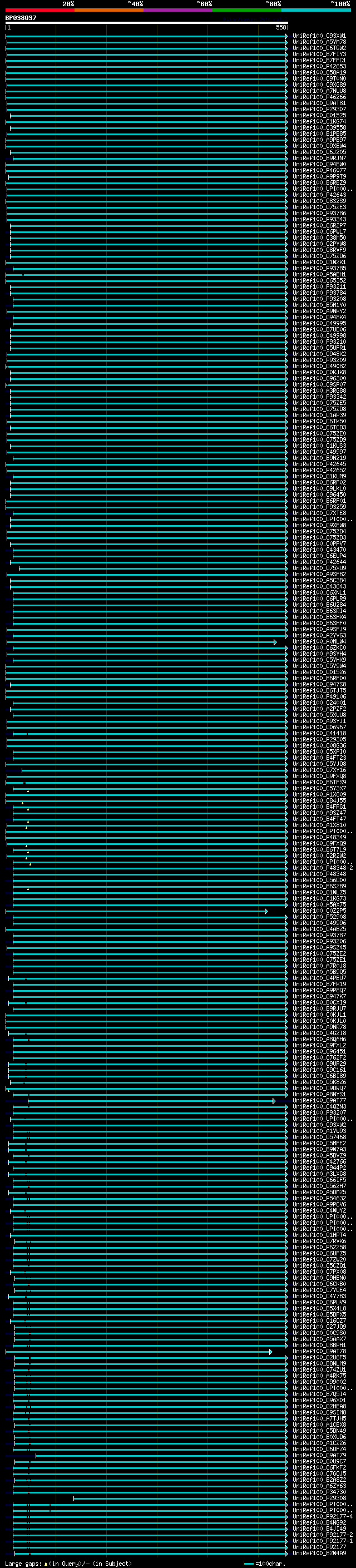This screenshot has width=356, height=1568.
Task: Click the alignment bar for UniRef100_Q93XW1
Action: 147,36
